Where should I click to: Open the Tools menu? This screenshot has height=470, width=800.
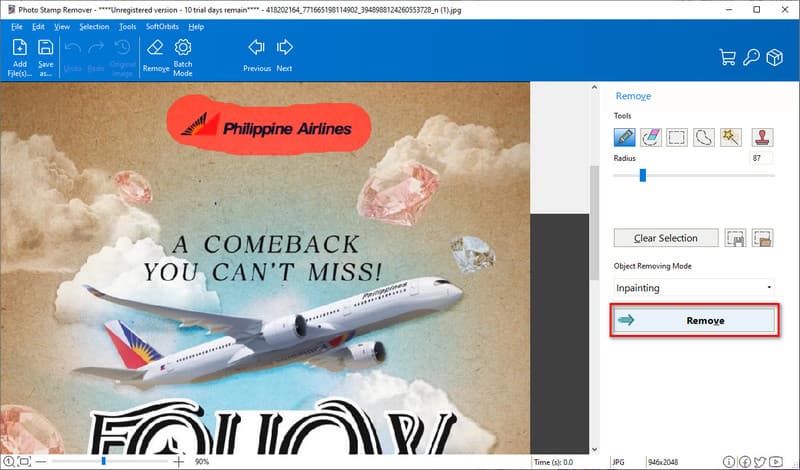click(128, 27)
